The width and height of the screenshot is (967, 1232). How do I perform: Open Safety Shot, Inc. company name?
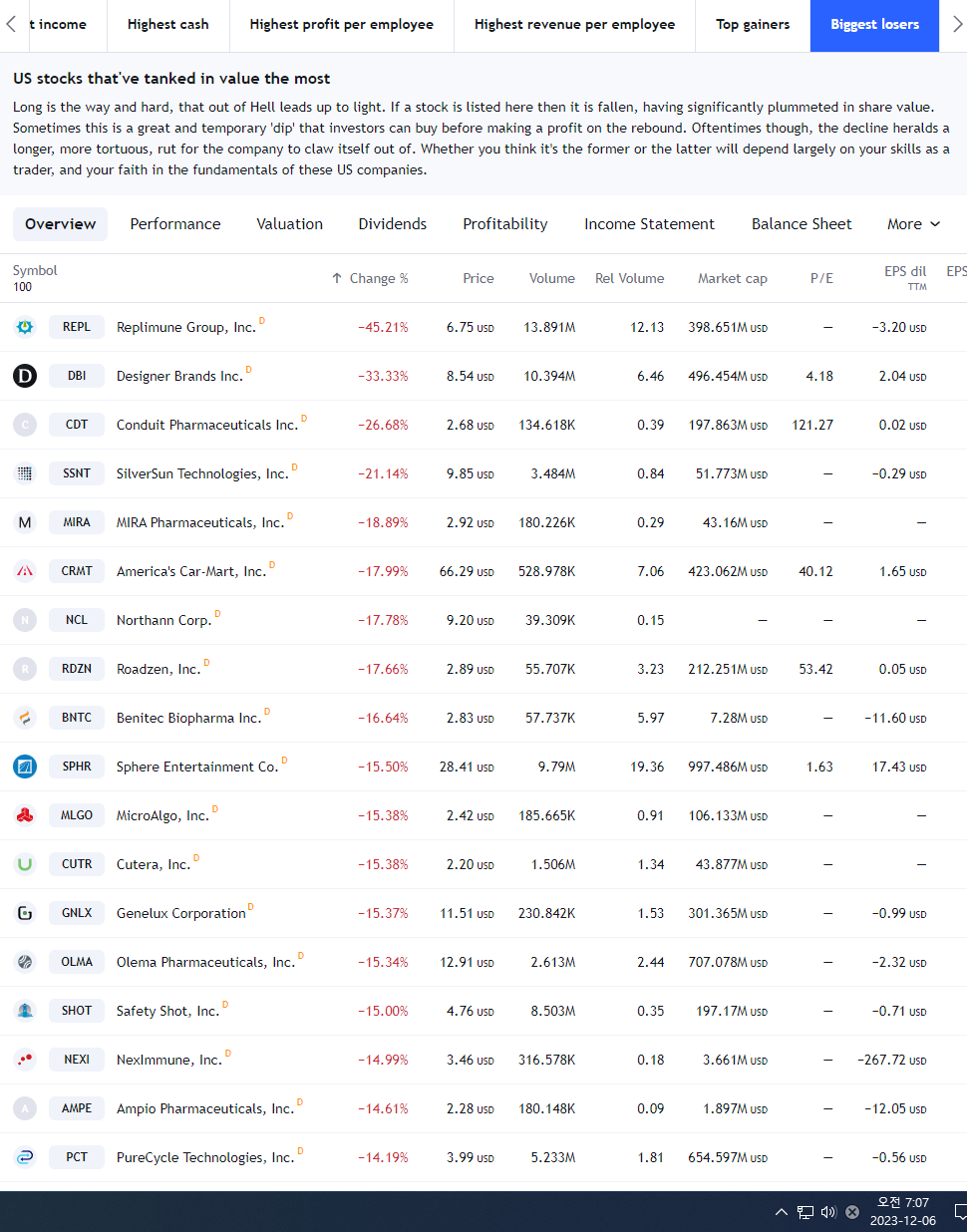[167, 1011]
